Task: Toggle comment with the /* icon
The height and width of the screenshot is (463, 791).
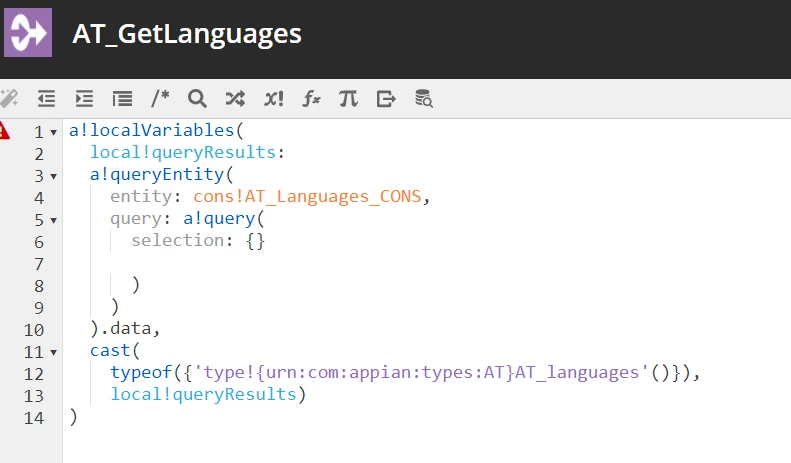Action: 160,98
